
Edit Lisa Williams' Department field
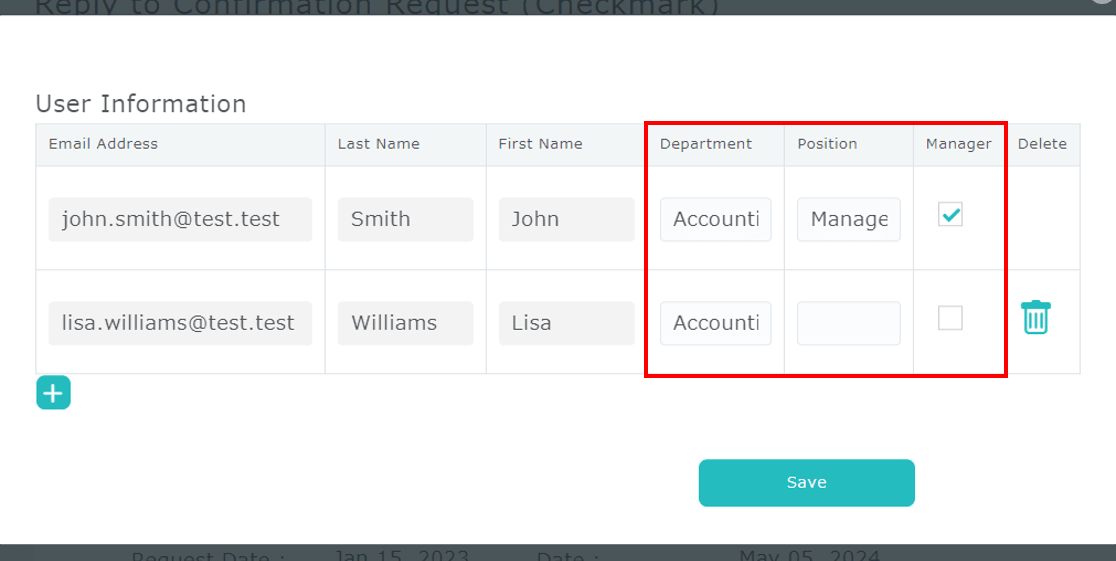pyautogui.click(x=715, y=323)
